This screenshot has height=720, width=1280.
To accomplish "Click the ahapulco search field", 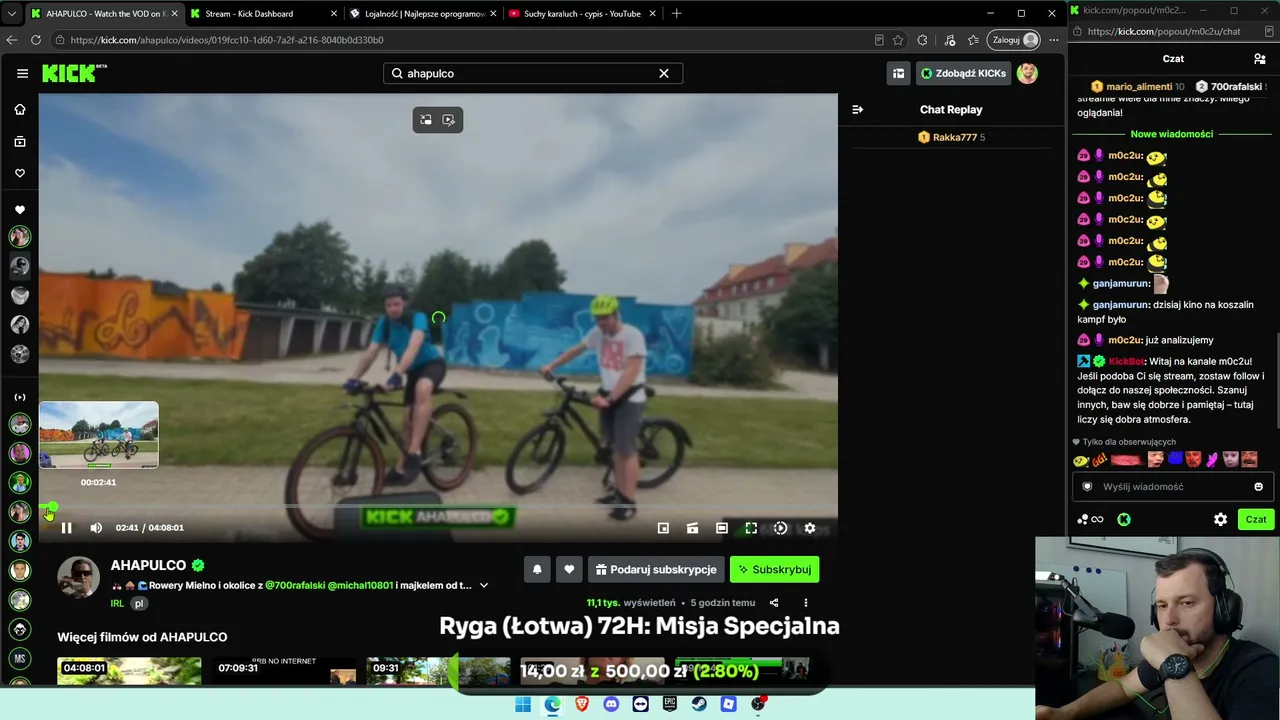I will click(x=533, y=73).
